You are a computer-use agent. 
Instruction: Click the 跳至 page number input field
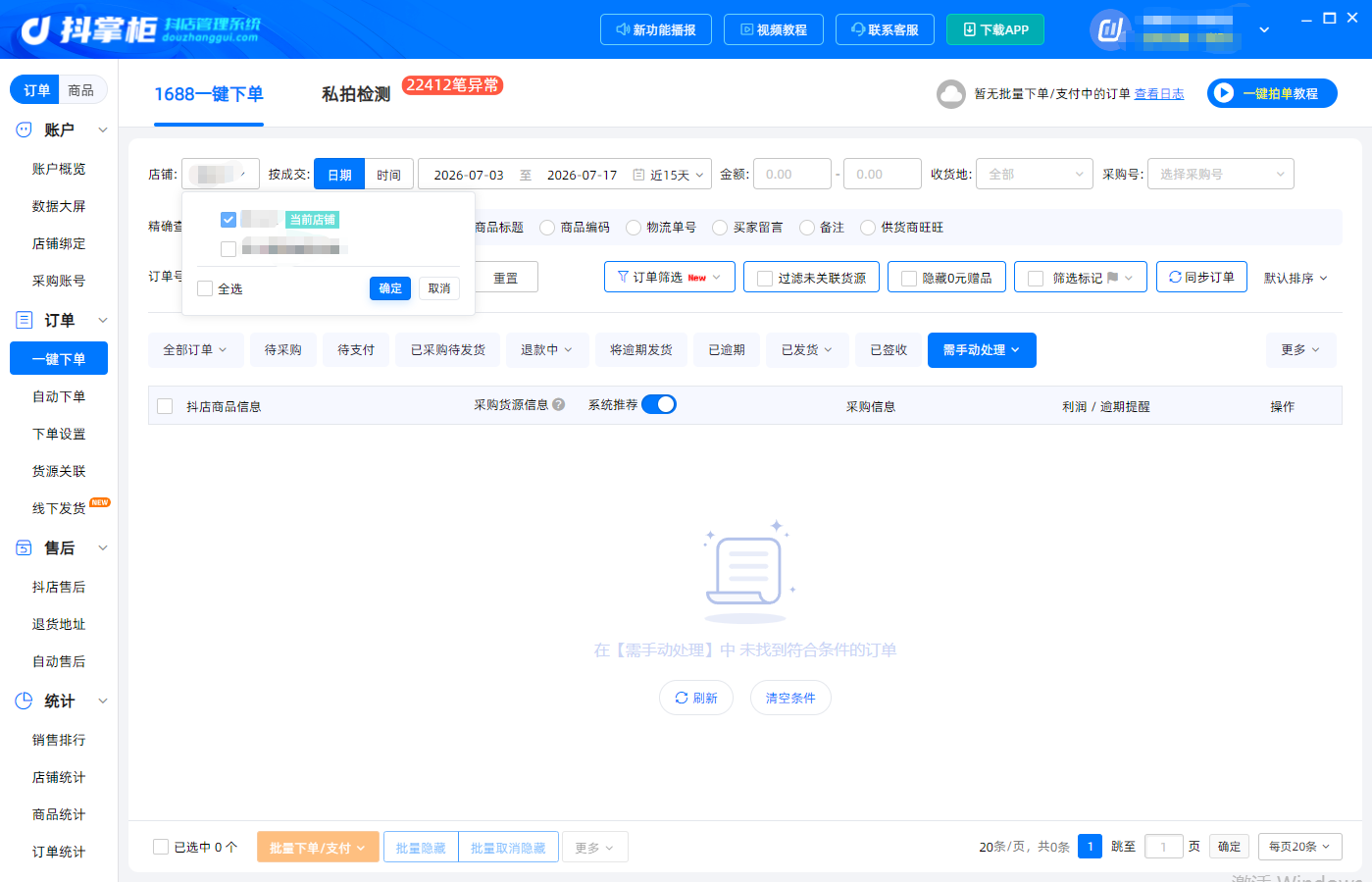1164,847
